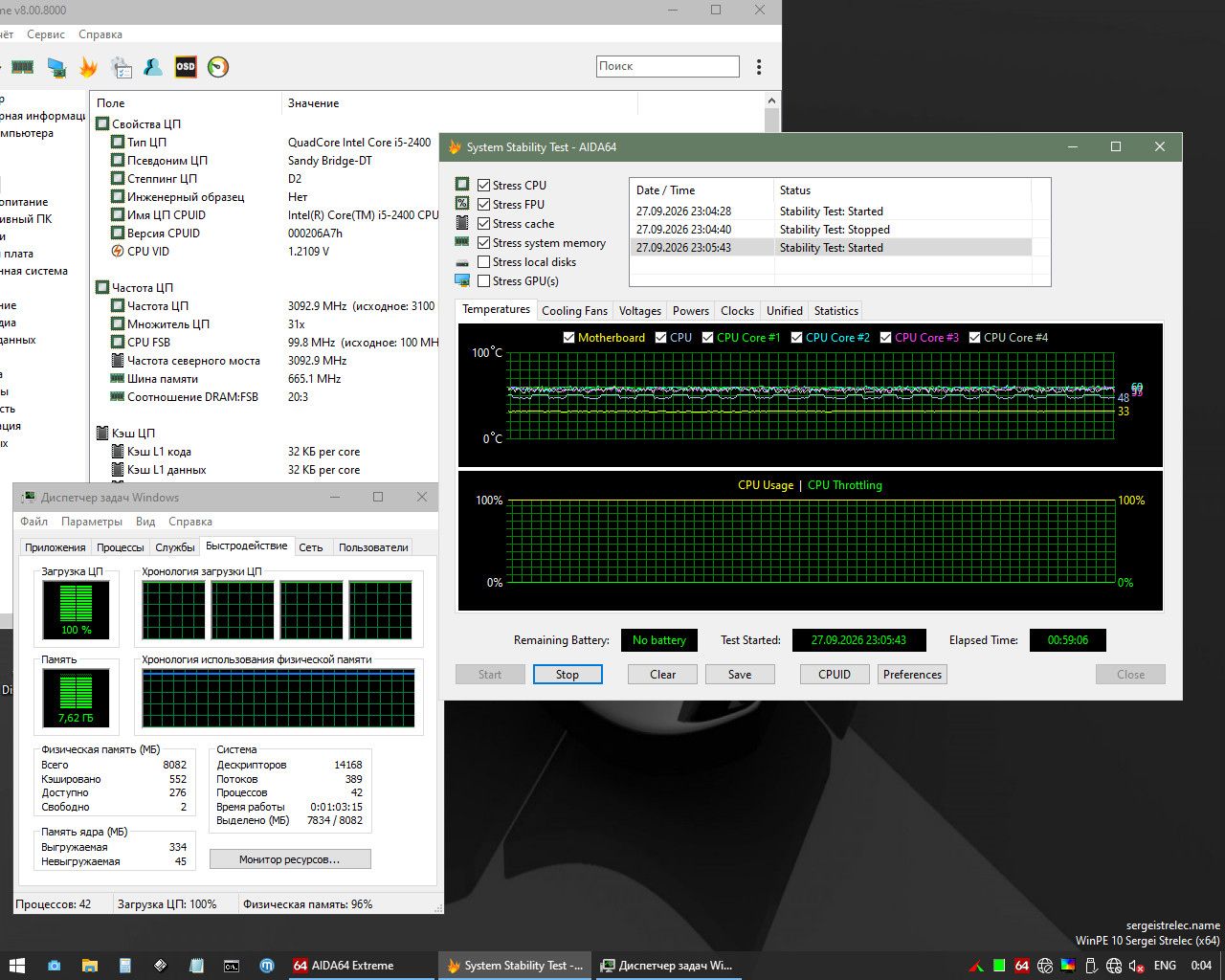1225x980 pixels.
Task: Click the Поиск search field in AIDA64
Action: point(668,66)
